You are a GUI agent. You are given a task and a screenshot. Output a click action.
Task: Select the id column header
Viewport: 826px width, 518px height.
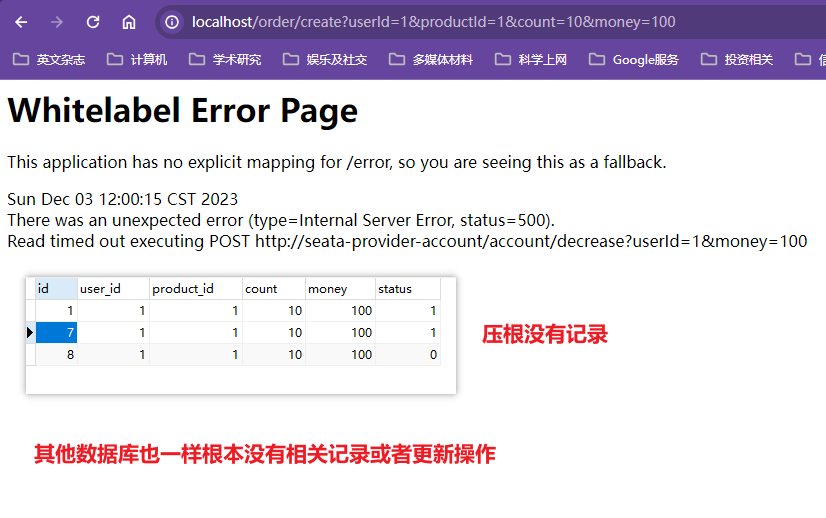tap(56, 289)
